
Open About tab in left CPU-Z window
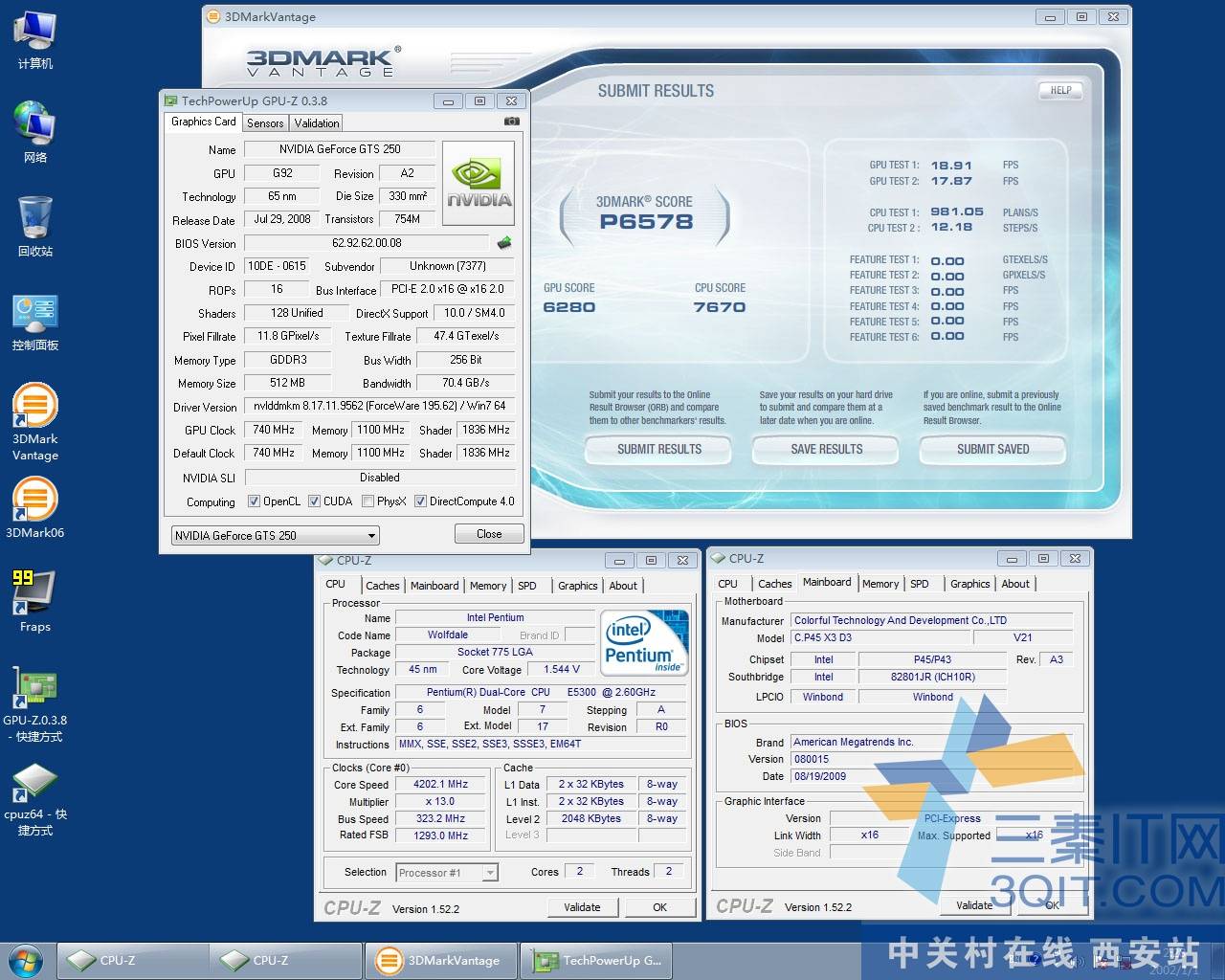click(623, 586)
